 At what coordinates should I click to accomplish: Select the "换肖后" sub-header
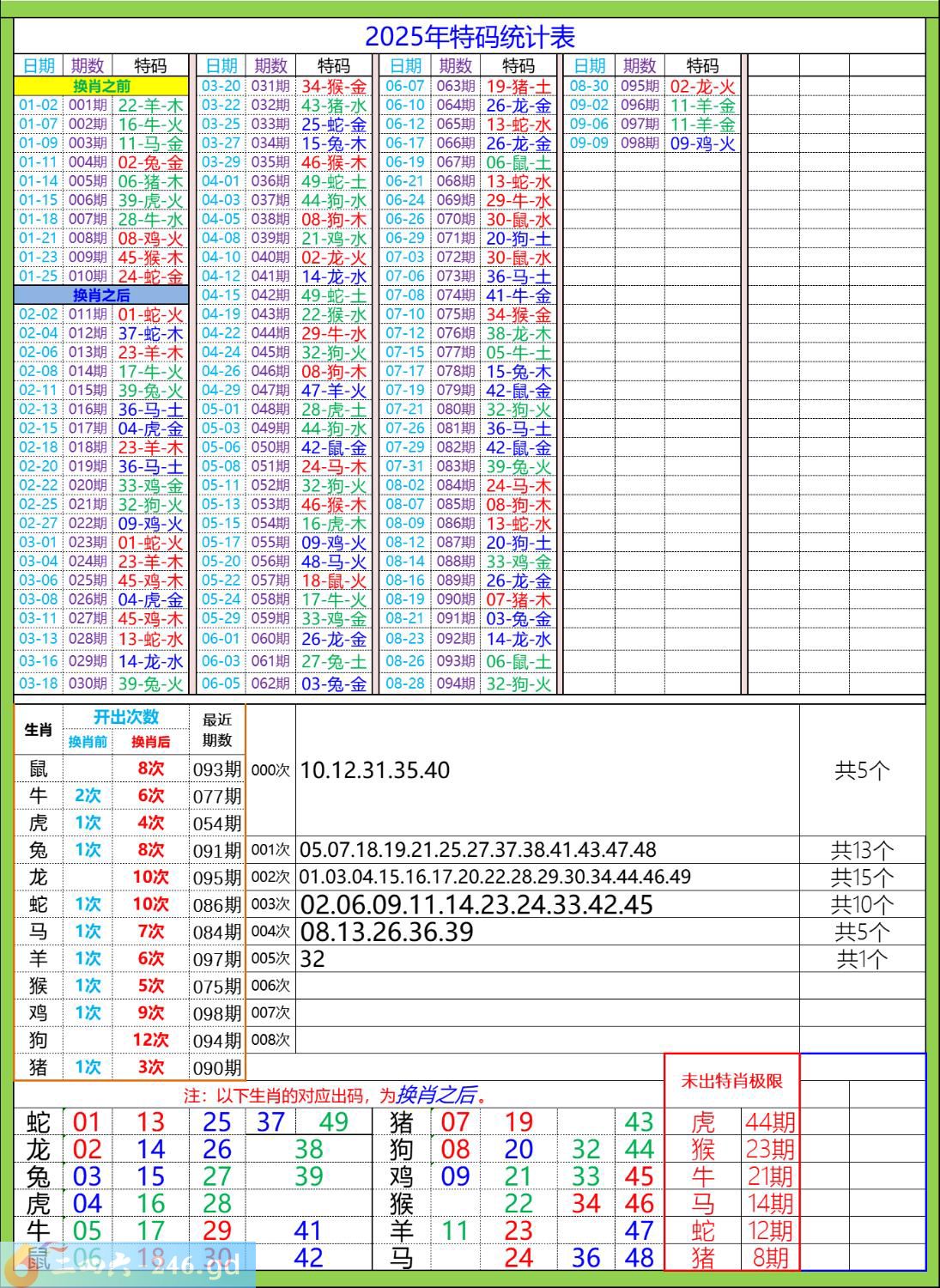coord(150,742)
